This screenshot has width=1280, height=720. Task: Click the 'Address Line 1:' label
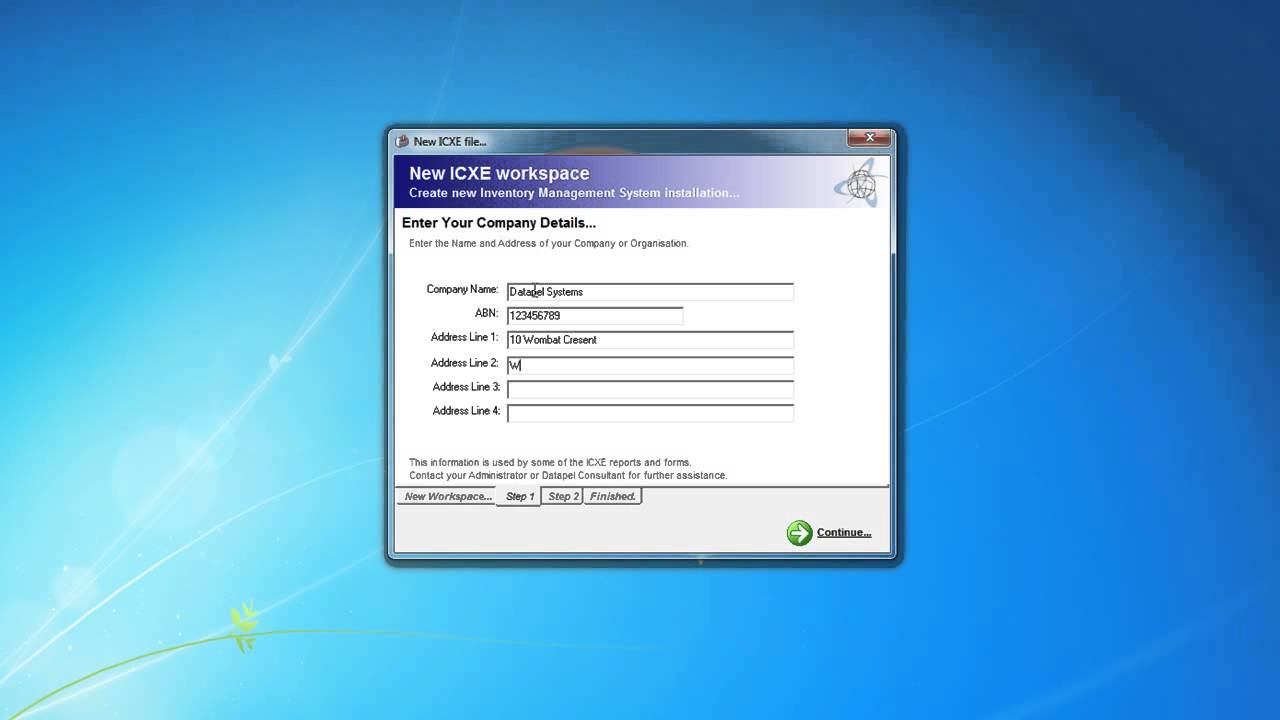465,338
